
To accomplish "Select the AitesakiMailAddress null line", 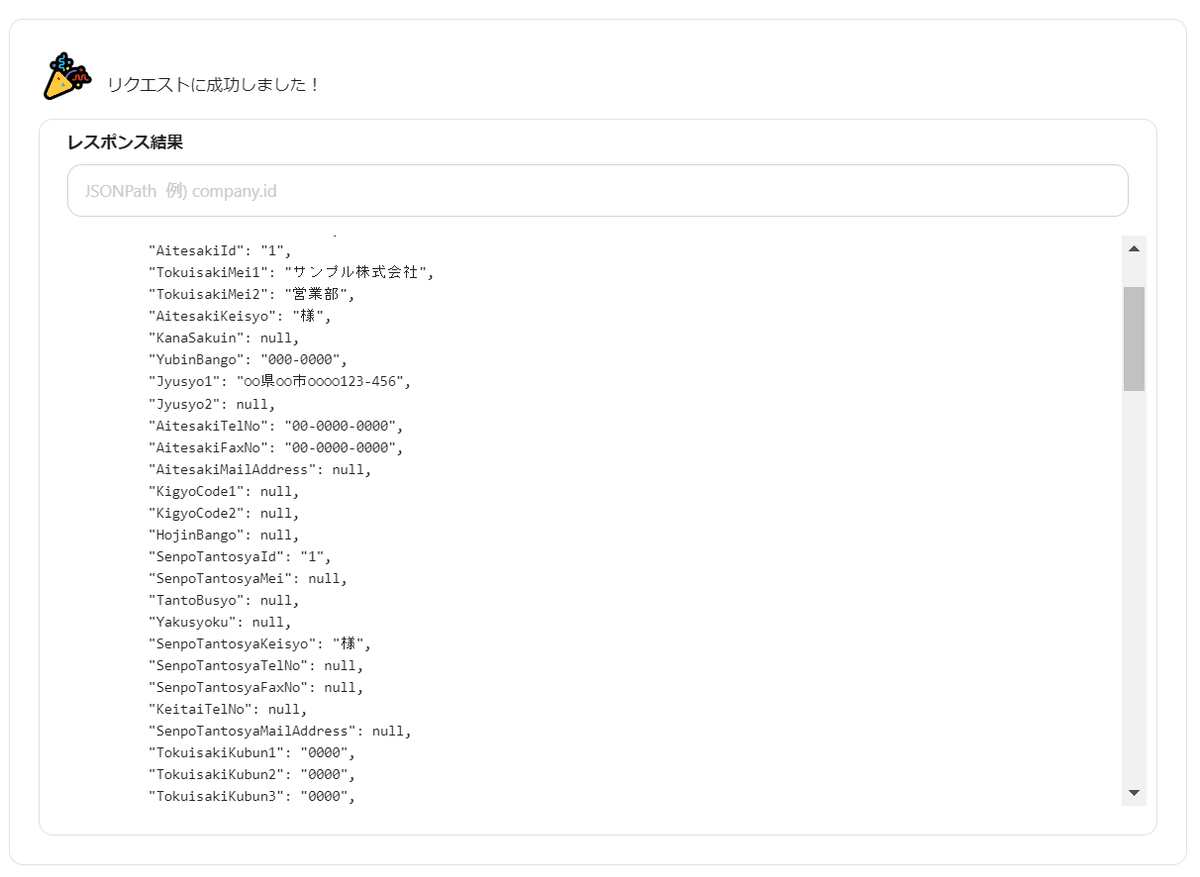I will [x=259, y=469].
